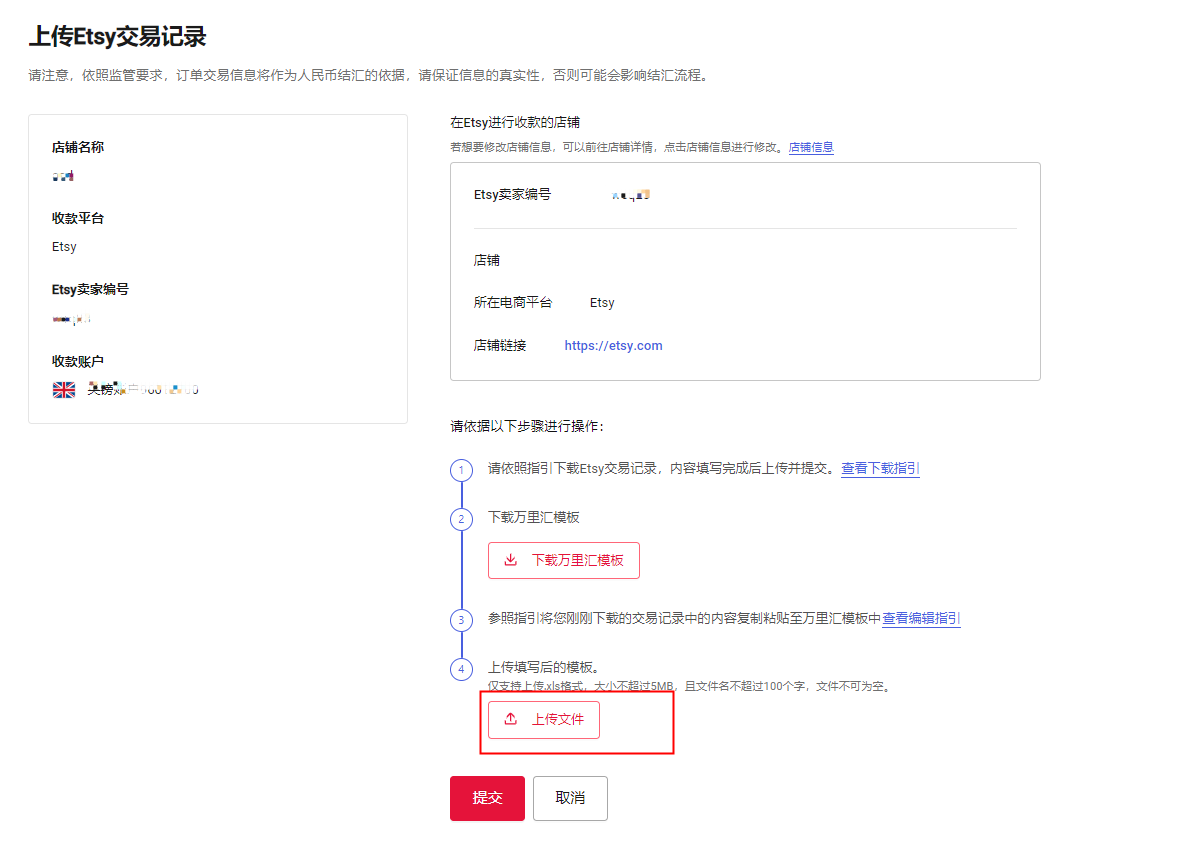This screenshot has width=1180, height=850.
Task: Click the upload icon inside the 上传文件 button
Action: [x=511, y=719]
